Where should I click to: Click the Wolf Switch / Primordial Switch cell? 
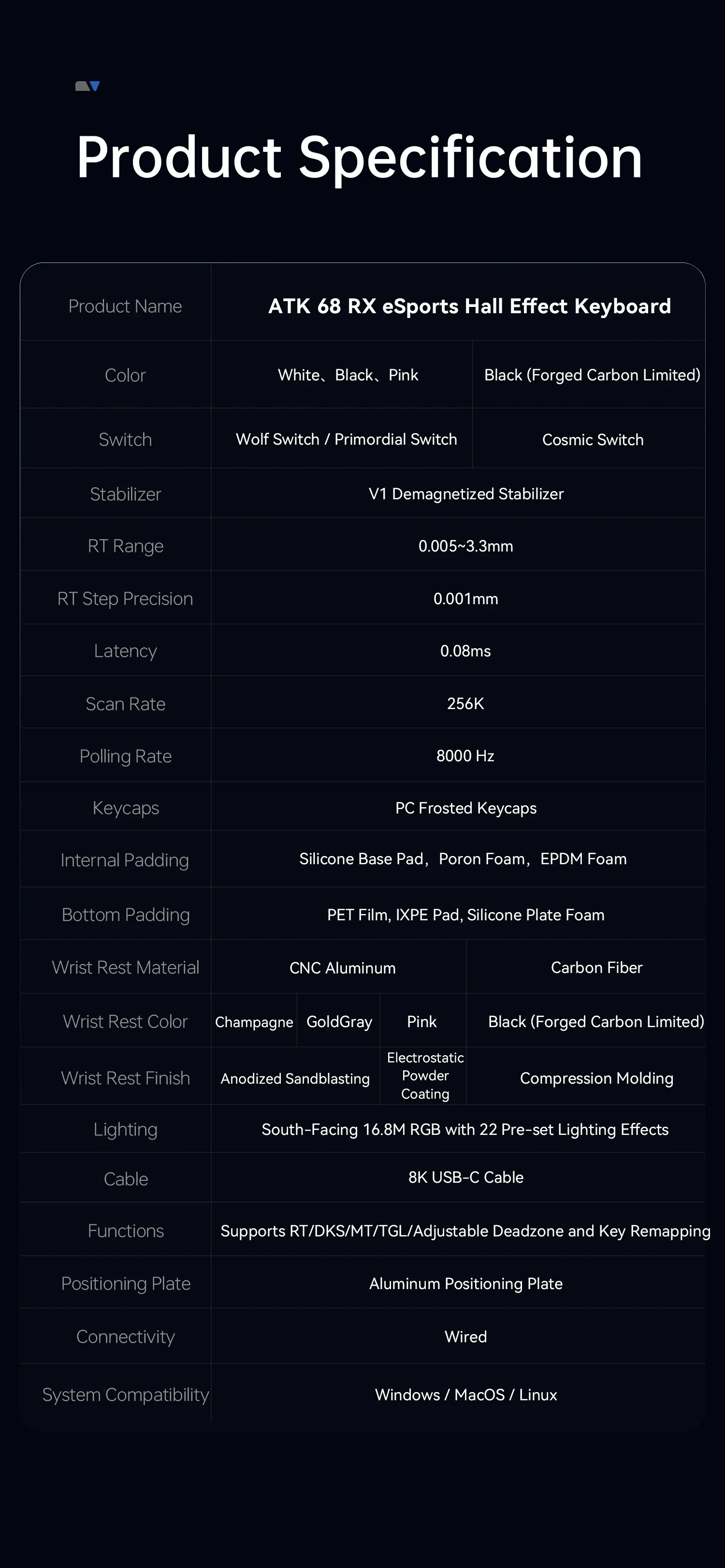pyautogui.click(x=346, y=439)
